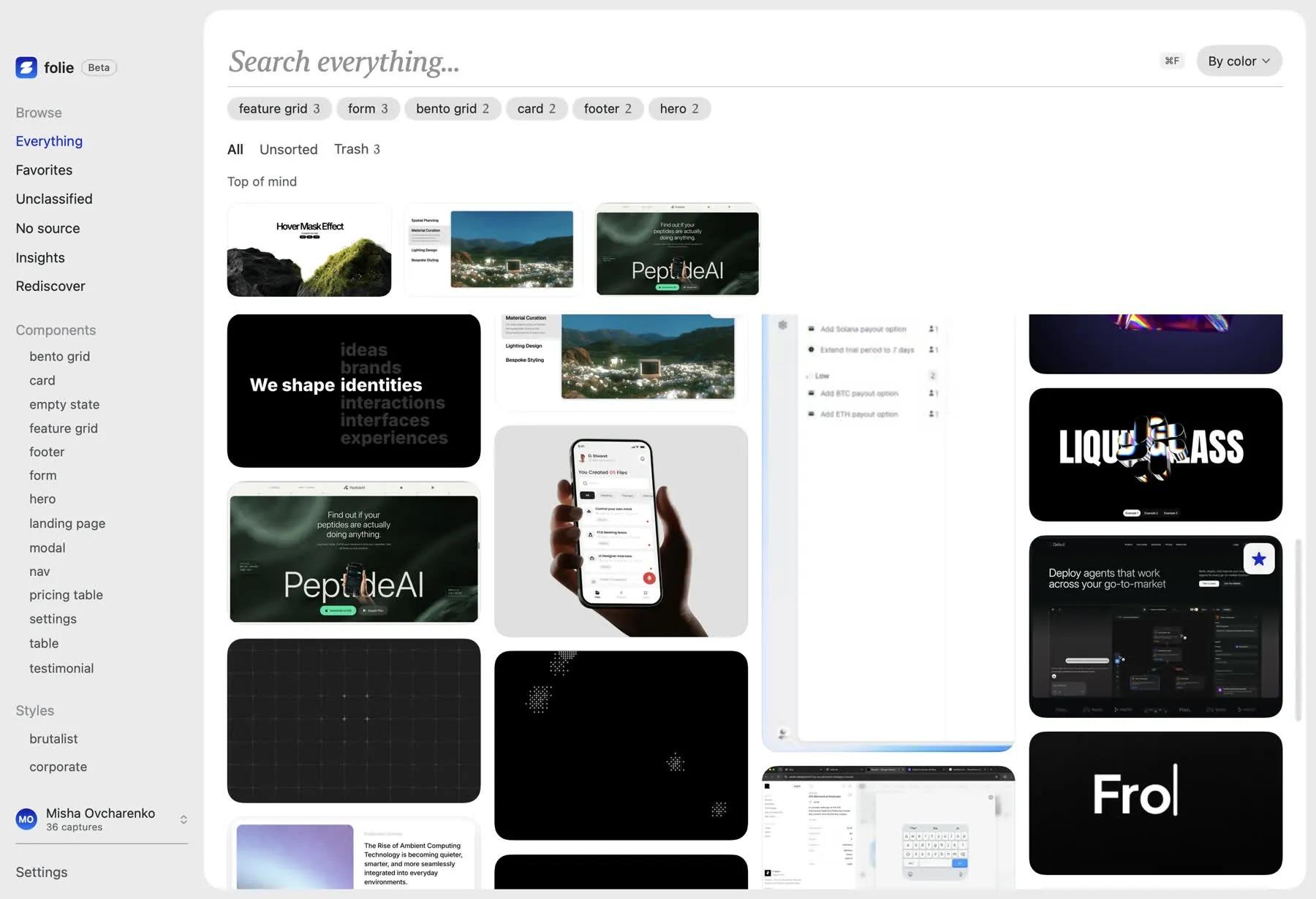Filter by card tag chip
1316x899 pixels.
pos(537,108)
